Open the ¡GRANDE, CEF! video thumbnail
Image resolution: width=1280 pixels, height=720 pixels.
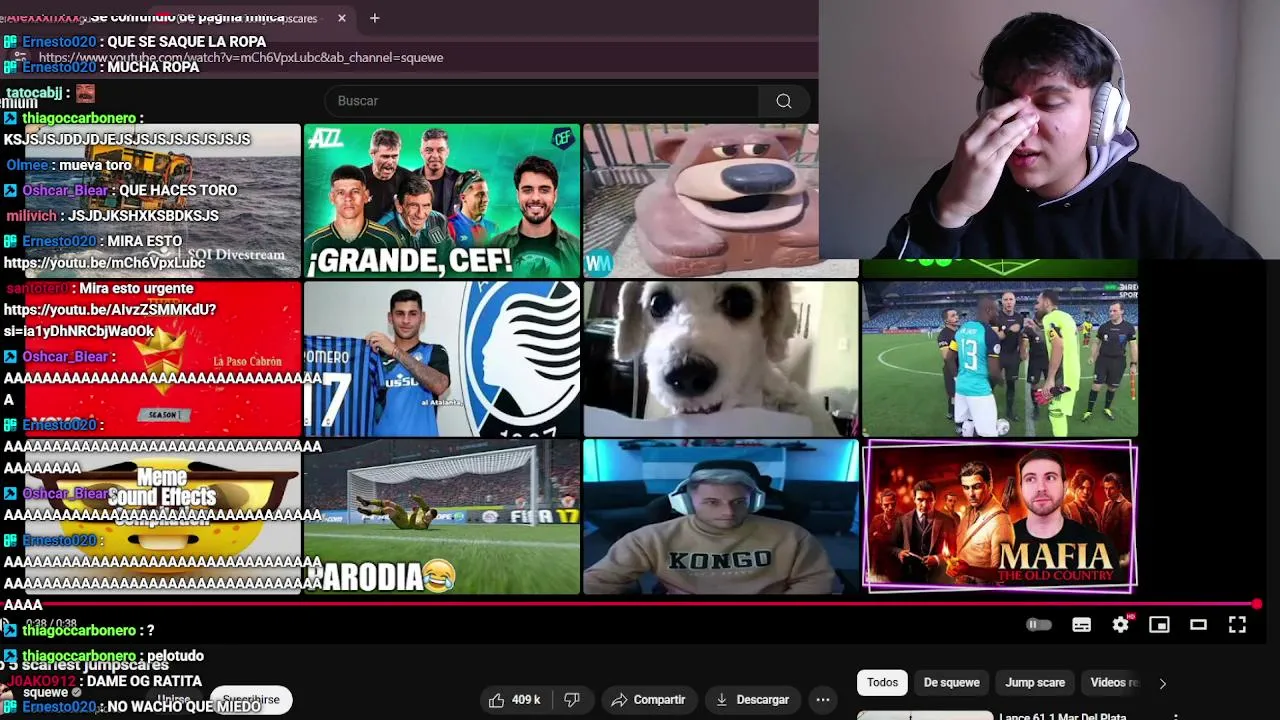pos(441,200)
